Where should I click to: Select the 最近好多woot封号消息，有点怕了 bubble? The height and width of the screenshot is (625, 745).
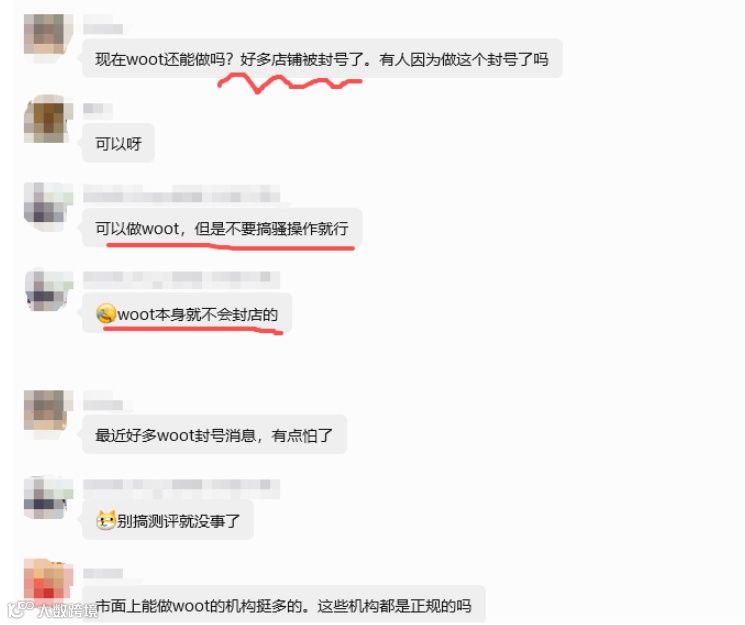(x=214, y=434)
